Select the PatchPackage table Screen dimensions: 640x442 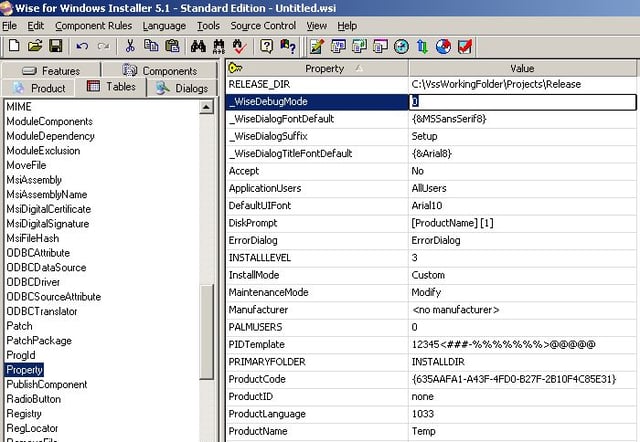39,340
